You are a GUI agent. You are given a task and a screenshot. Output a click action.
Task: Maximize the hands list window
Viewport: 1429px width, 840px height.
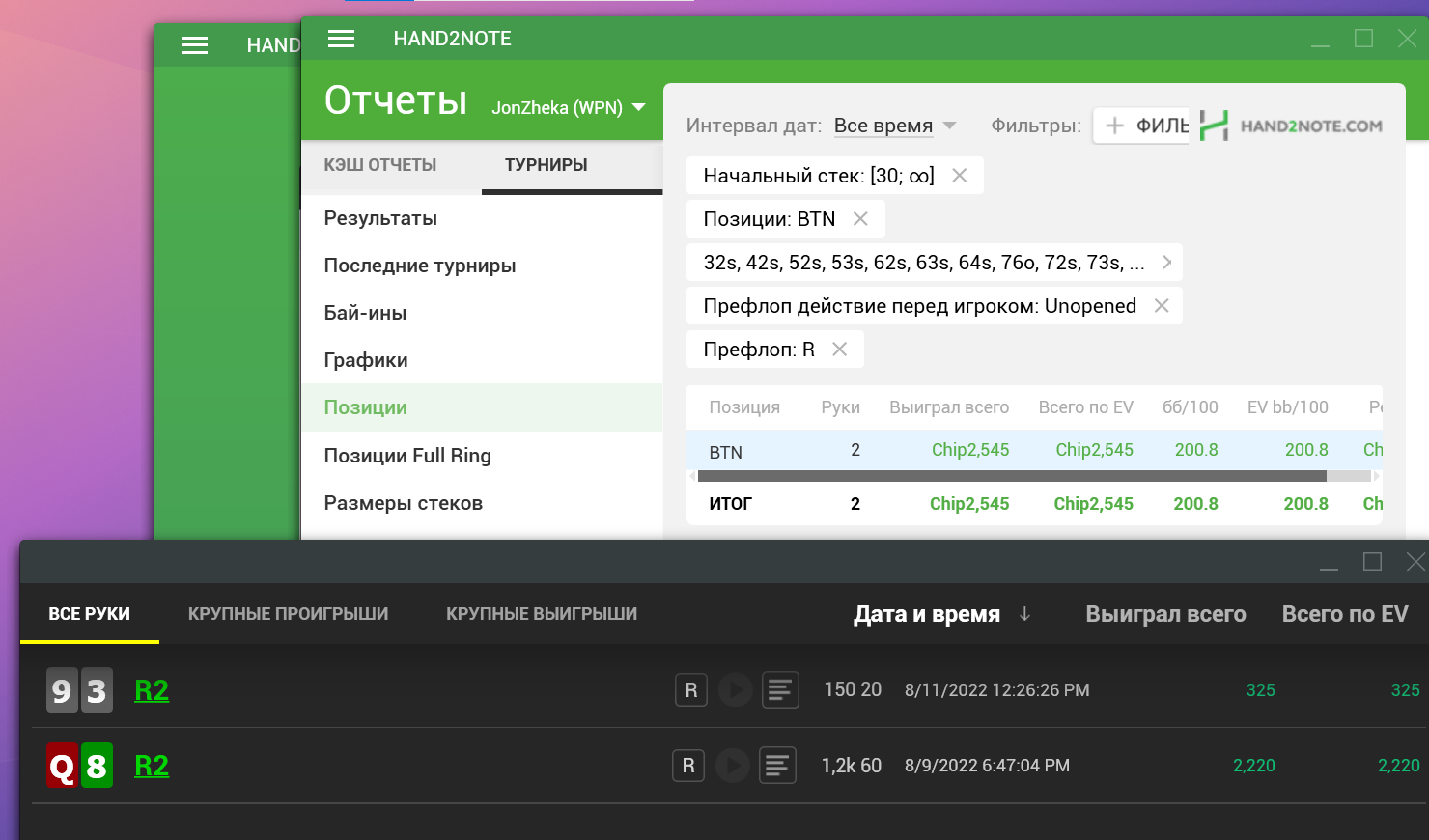[1372, 562]
